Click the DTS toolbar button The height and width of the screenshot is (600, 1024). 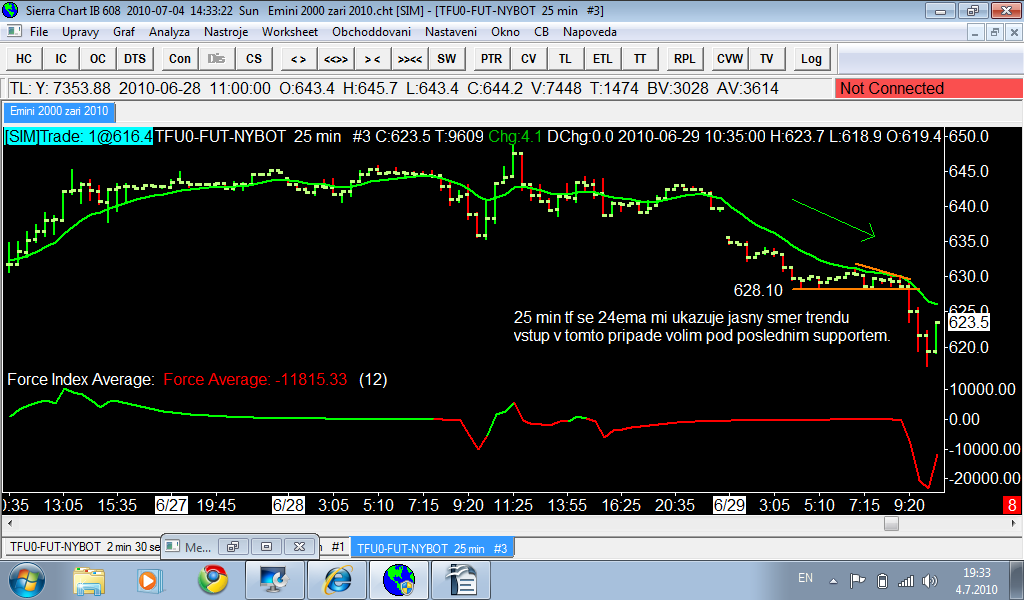(x=135, y=59)
